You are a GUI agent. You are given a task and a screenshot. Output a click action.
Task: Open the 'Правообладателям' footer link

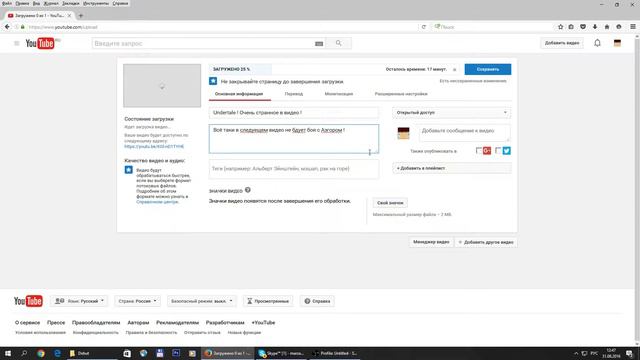click(x=96, y=322)
